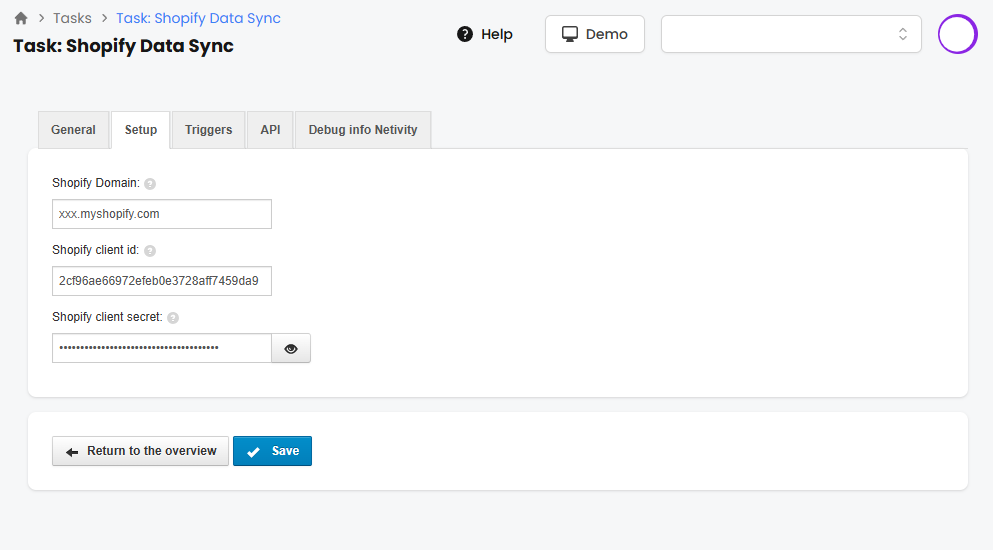Show help tooltip for Shopify client secret
The width and height of the screenshot is (993, 550).
[x=173, y=318]
